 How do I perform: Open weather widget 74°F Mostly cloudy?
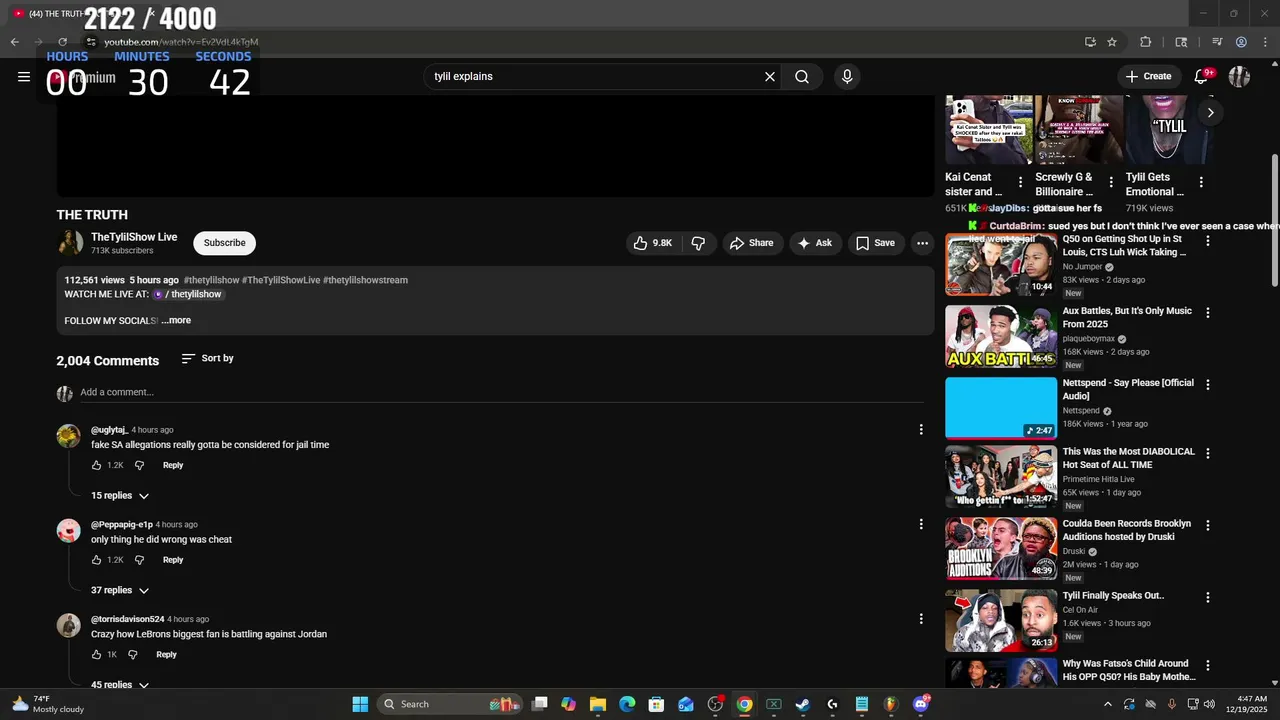48,704
